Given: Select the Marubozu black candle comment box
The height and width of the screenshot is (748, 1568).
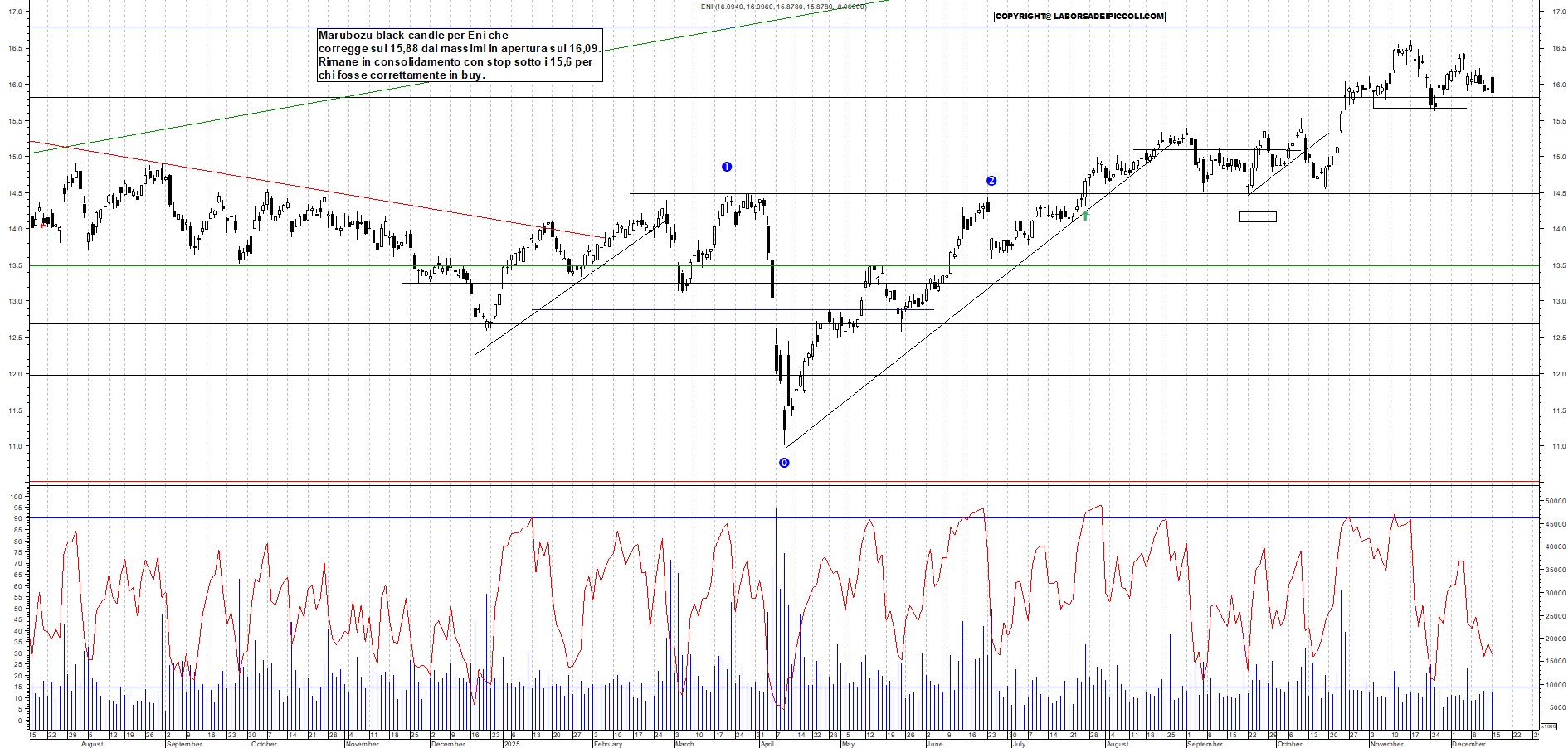Looking at the screenshot, I should click(460, 56).
